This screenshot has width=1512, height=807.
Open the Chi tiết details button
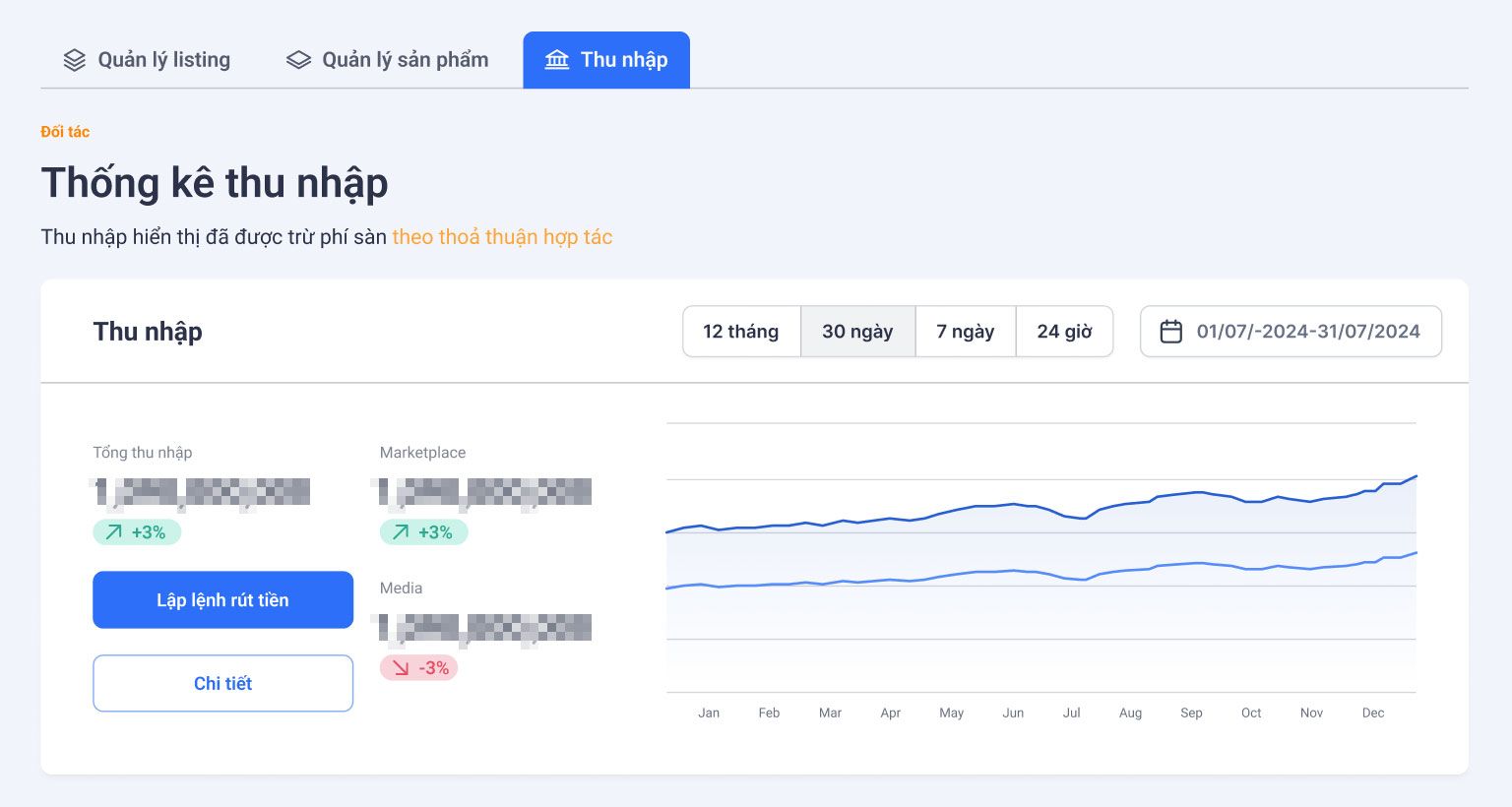[x=222, y=683]
